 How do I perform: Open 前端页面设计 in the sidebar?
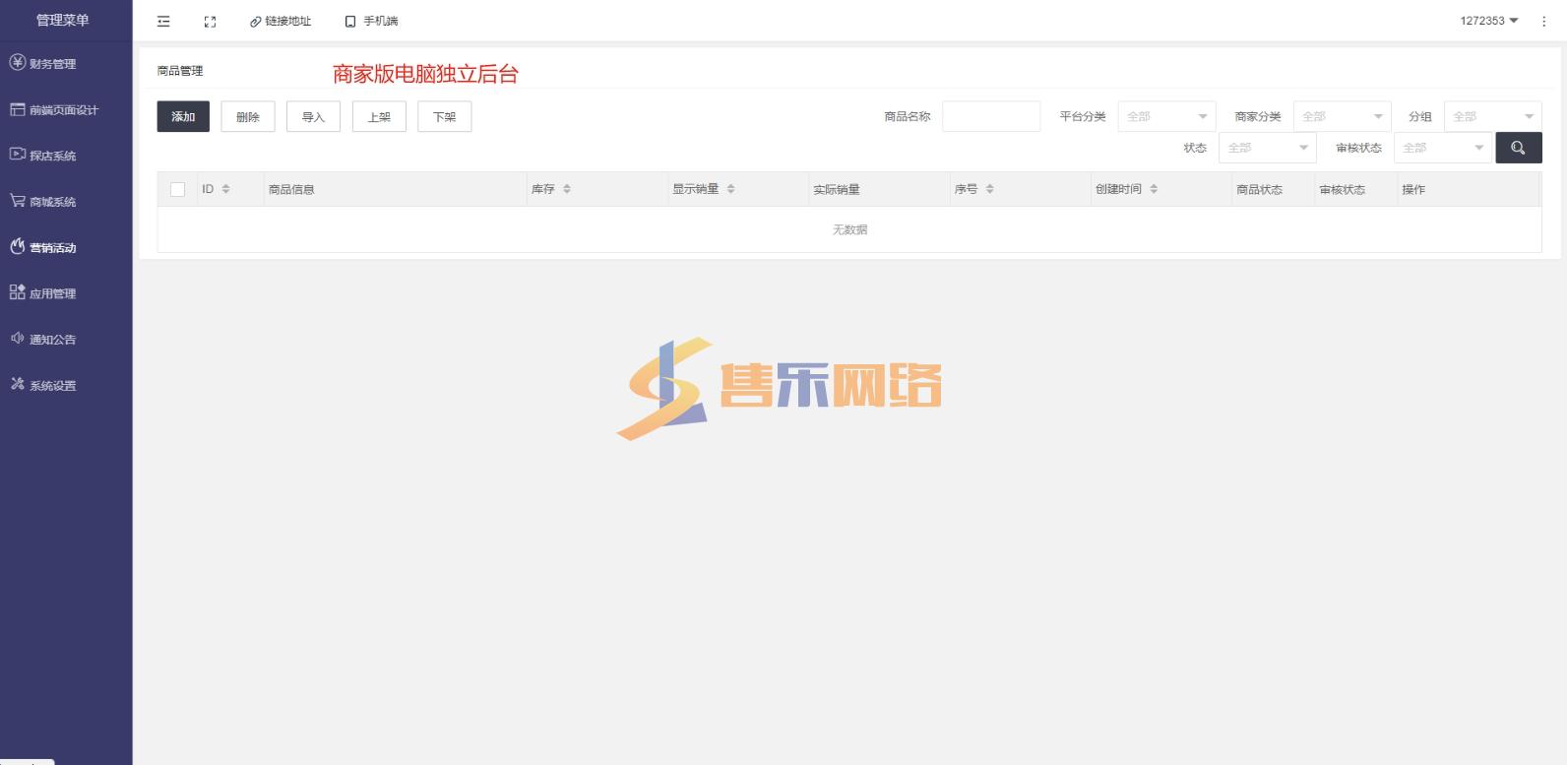tap(66, 110)
